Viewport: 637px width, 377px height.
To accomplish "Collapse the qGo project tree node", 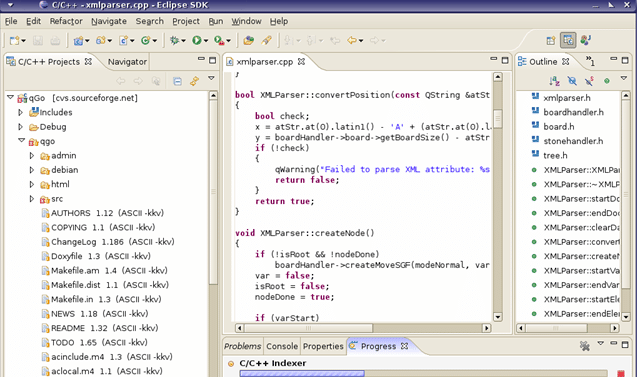I will point(11,98).
